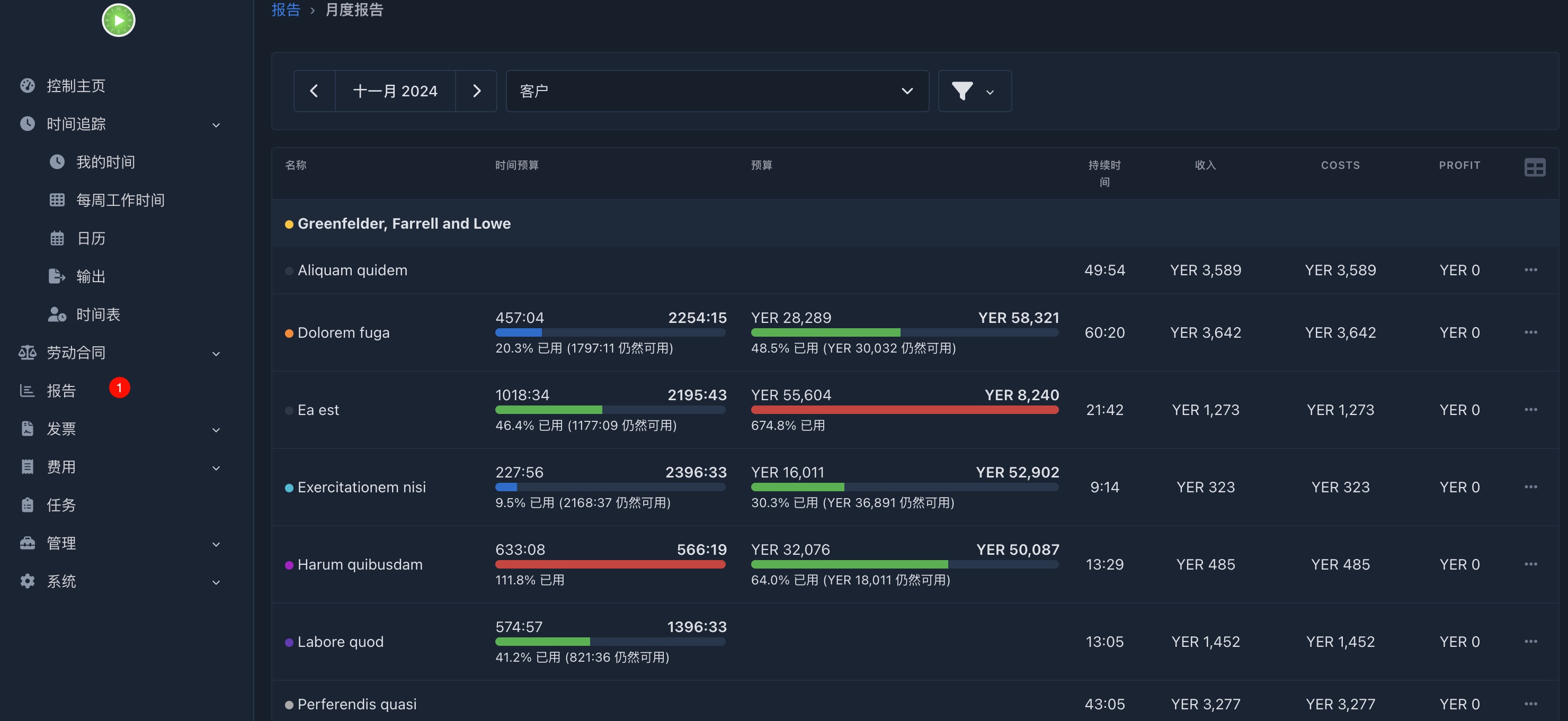Click Ea est red budget progress bar
The image size is (1568, 721).
[905, 410]
